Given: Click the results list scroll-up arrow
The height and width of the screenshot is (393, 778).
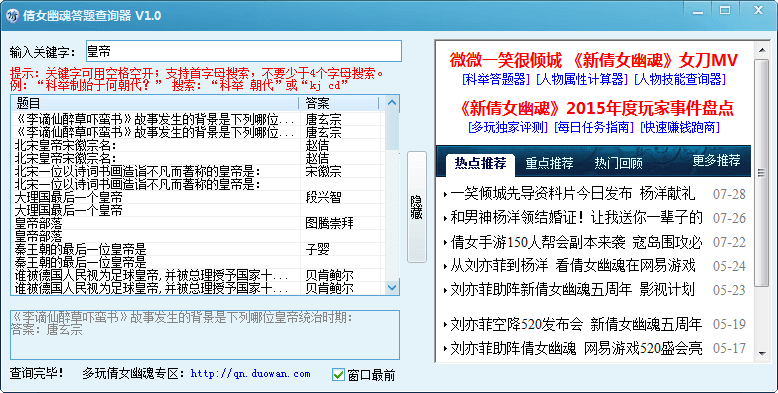Looking at the screenshot, I should (x=392, y=103).
